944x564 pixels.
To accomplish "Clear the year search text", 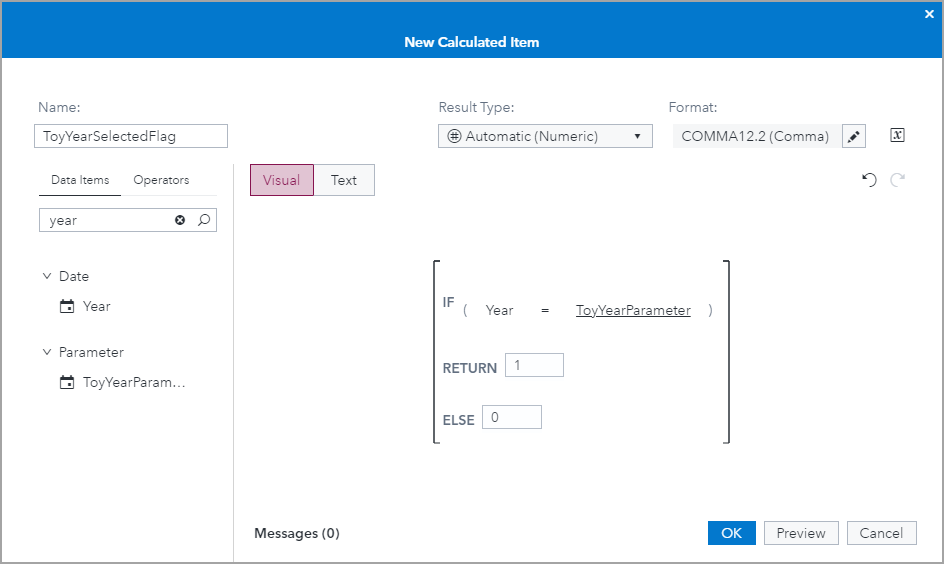I will click(180, 220).
